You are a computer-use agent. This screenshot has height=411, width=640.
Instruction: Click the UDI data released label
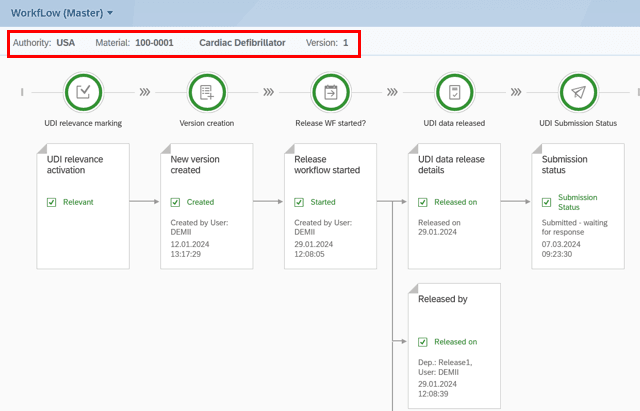pos(454,123)
